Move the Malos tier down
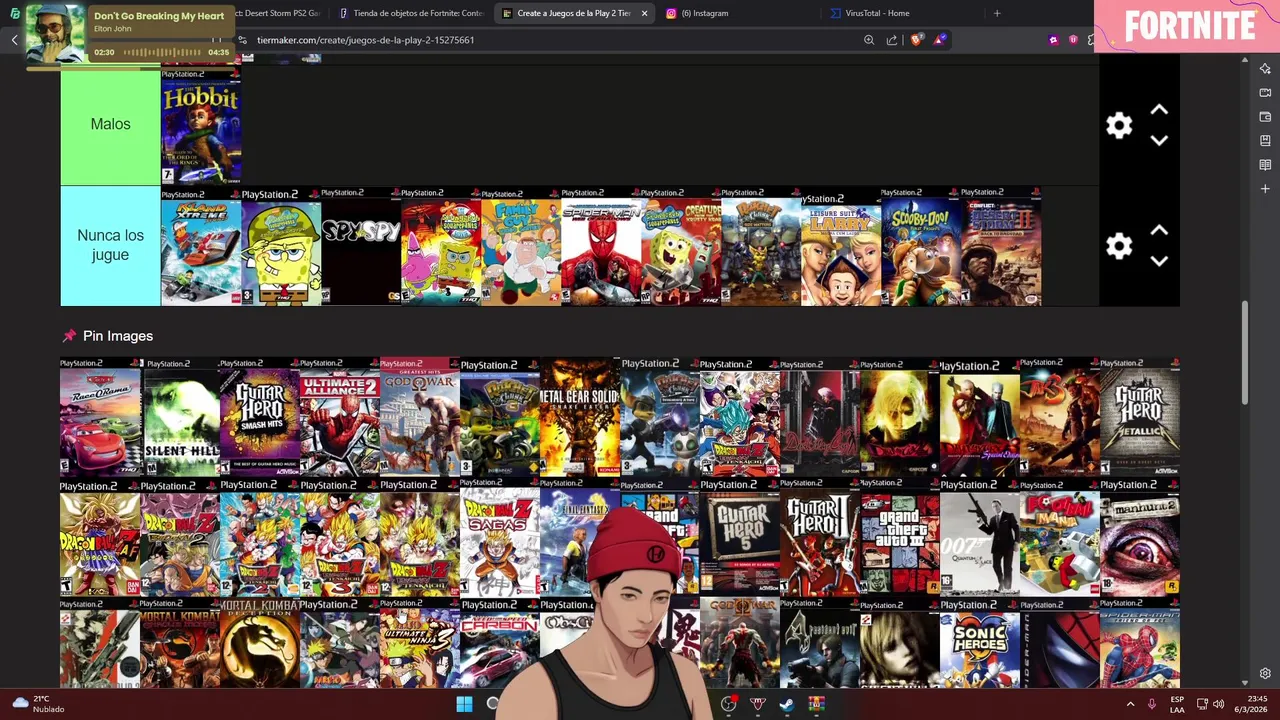The width and height of the screenshot is (1280, 720). coord(1159,141)
